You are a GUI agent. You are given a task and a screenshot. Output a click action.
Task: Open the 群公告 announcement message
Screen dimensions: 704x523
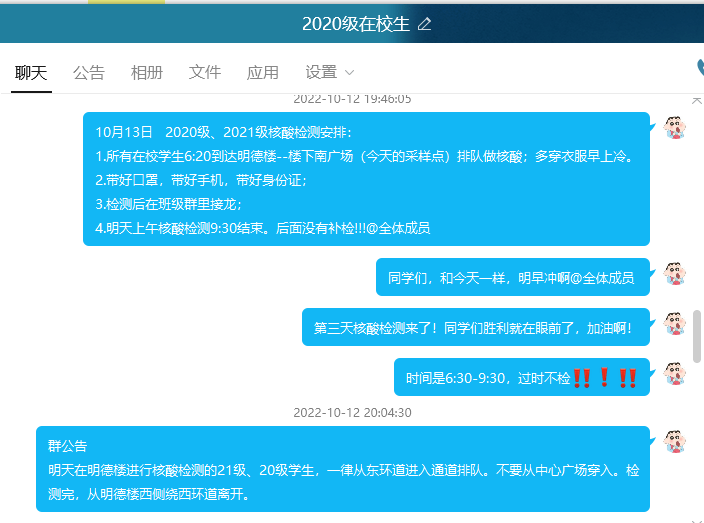click(343, 469)
